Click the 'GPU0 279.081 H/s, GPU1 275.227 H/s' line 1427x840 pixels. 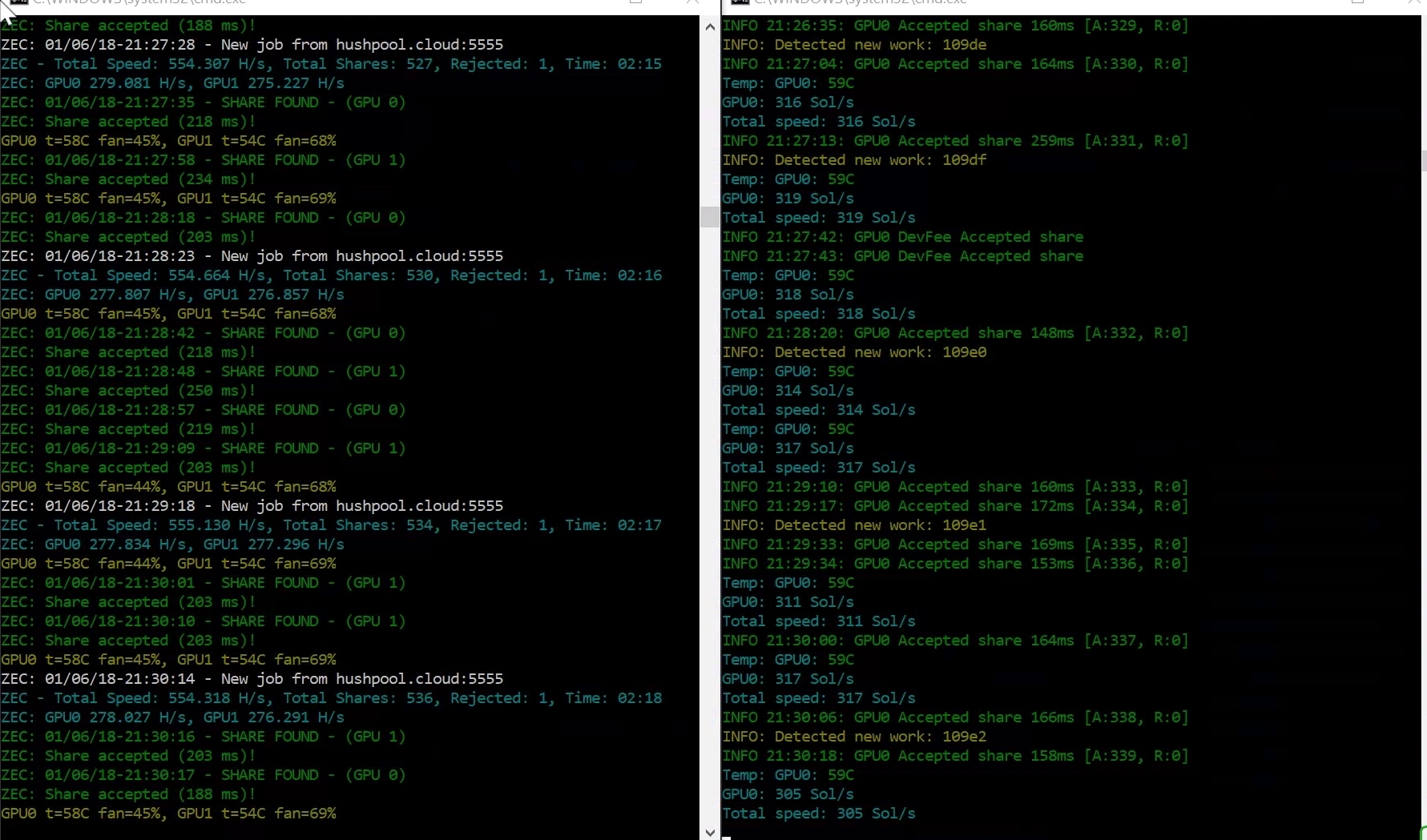click(173, 83)
